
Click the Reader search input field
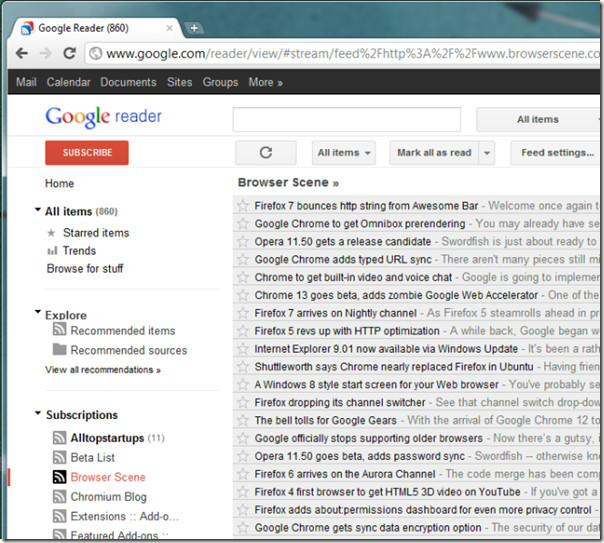[x=347, y=119]
